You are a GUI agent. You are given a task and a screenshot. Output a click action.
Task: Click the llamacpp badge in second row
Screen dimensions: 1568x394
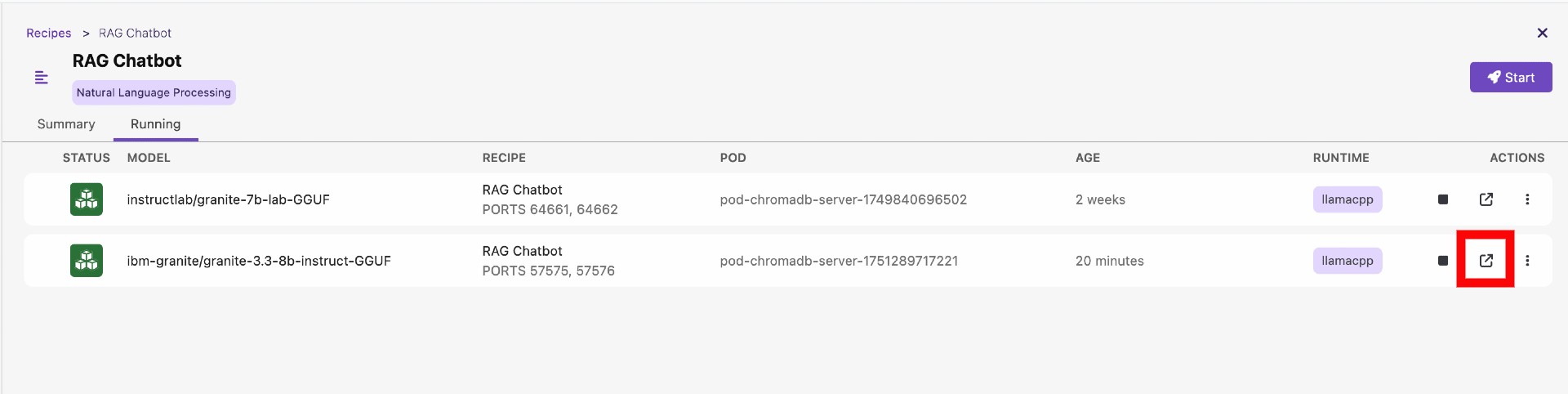click(1347, 261)
